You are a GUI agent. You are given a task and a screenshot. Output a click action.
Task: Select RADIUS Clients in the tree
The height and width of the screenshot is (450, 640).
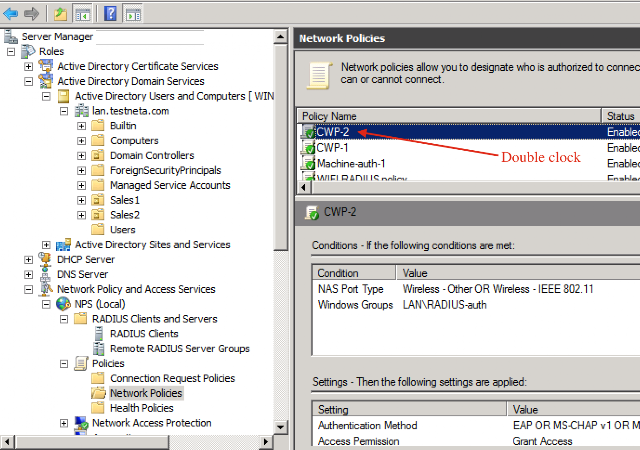coord(144,334)
